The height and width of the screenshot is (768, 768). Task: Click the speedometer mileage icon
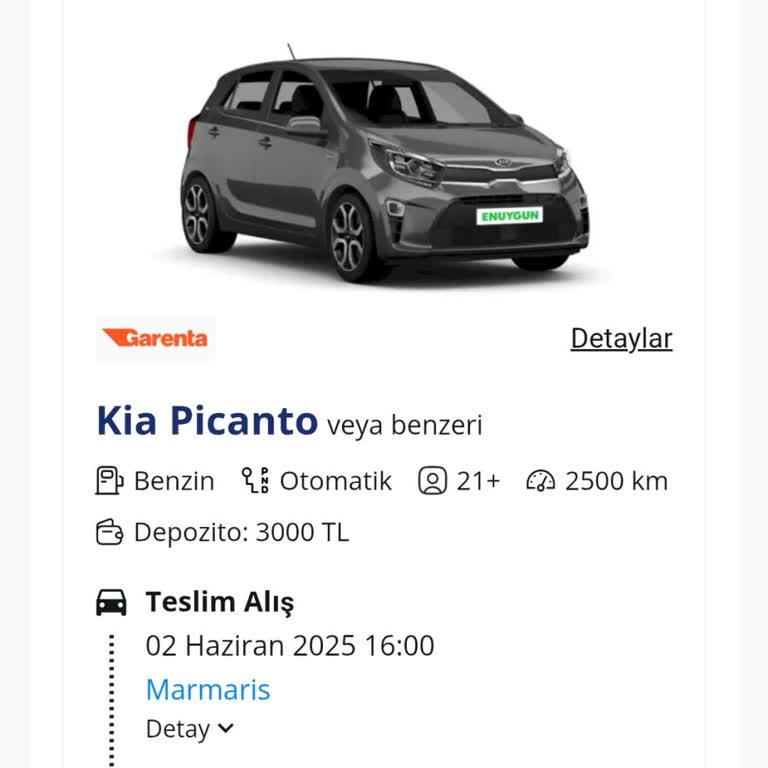point(540,481)
